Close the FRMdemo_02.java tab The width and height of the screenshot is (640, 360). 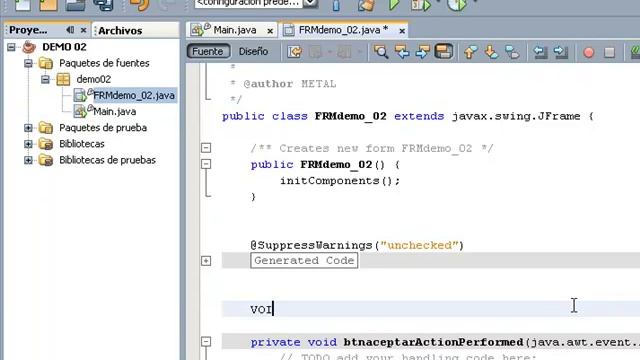pos(402,31)
